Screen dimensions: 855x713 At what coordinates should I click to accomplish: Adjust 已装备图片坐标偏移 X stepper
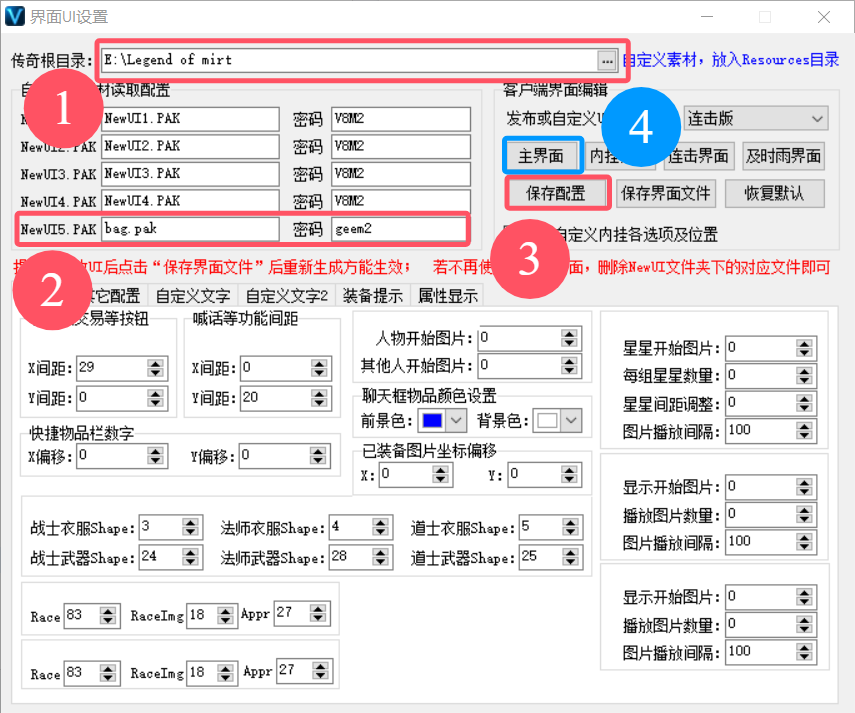click(441, 475)
